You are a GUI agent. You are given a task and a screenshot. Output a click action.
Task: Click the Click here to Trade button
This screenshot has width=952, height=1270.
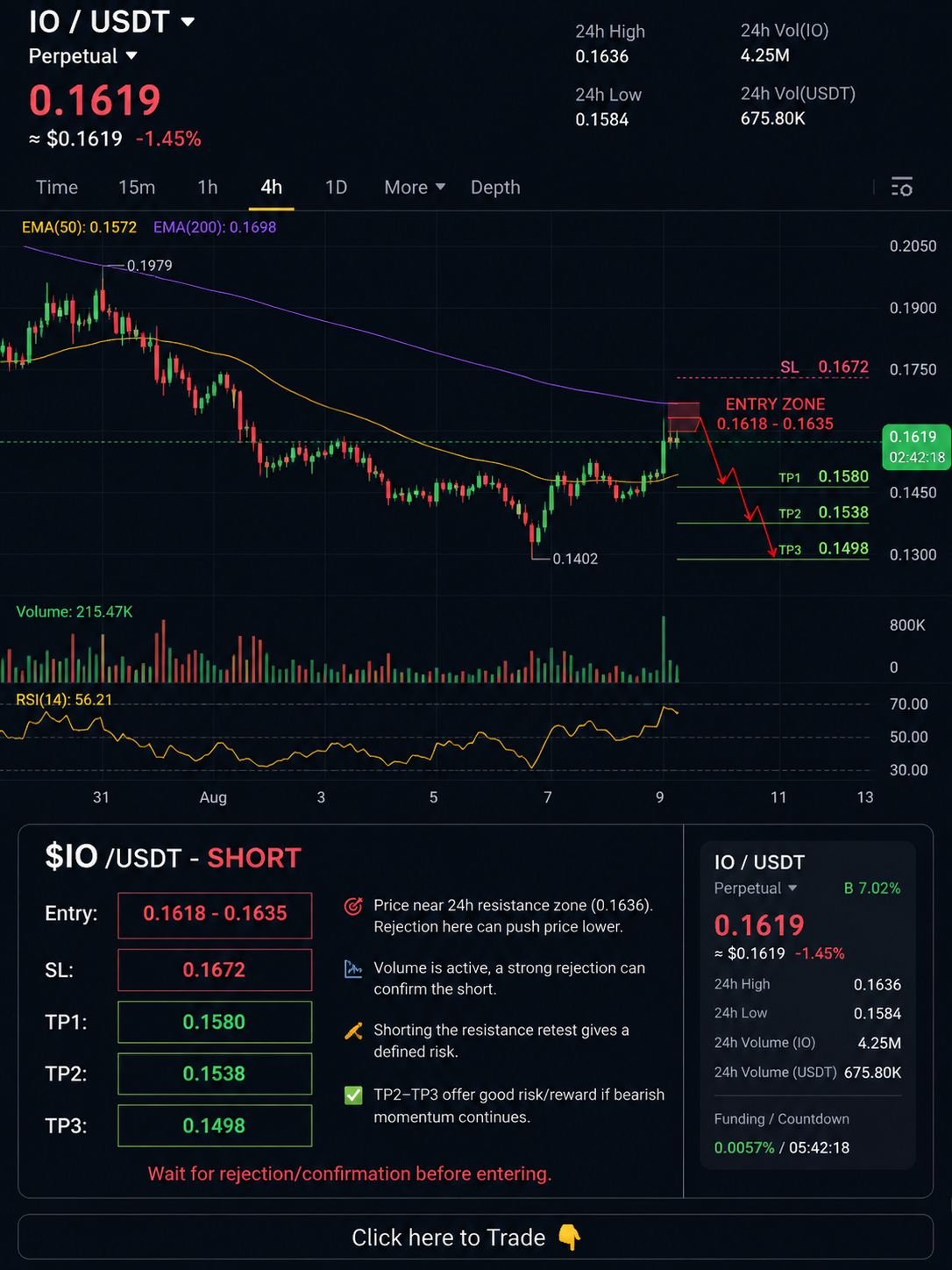click(x=475, y=1237)
